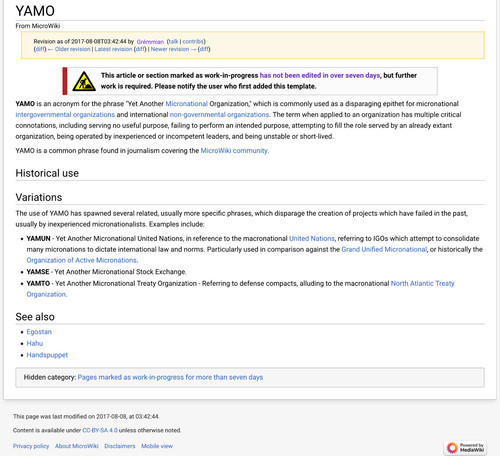Click 'From MicroWiki' subtitle text

click(x=38, y=26)
